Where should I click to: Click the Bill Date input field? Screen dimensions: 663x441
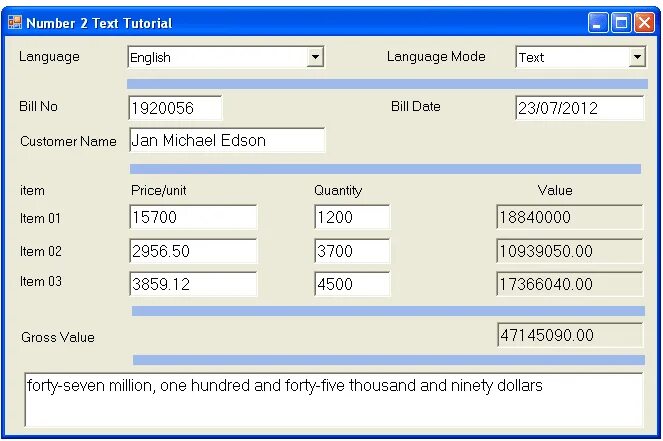(x=580, y=108)
